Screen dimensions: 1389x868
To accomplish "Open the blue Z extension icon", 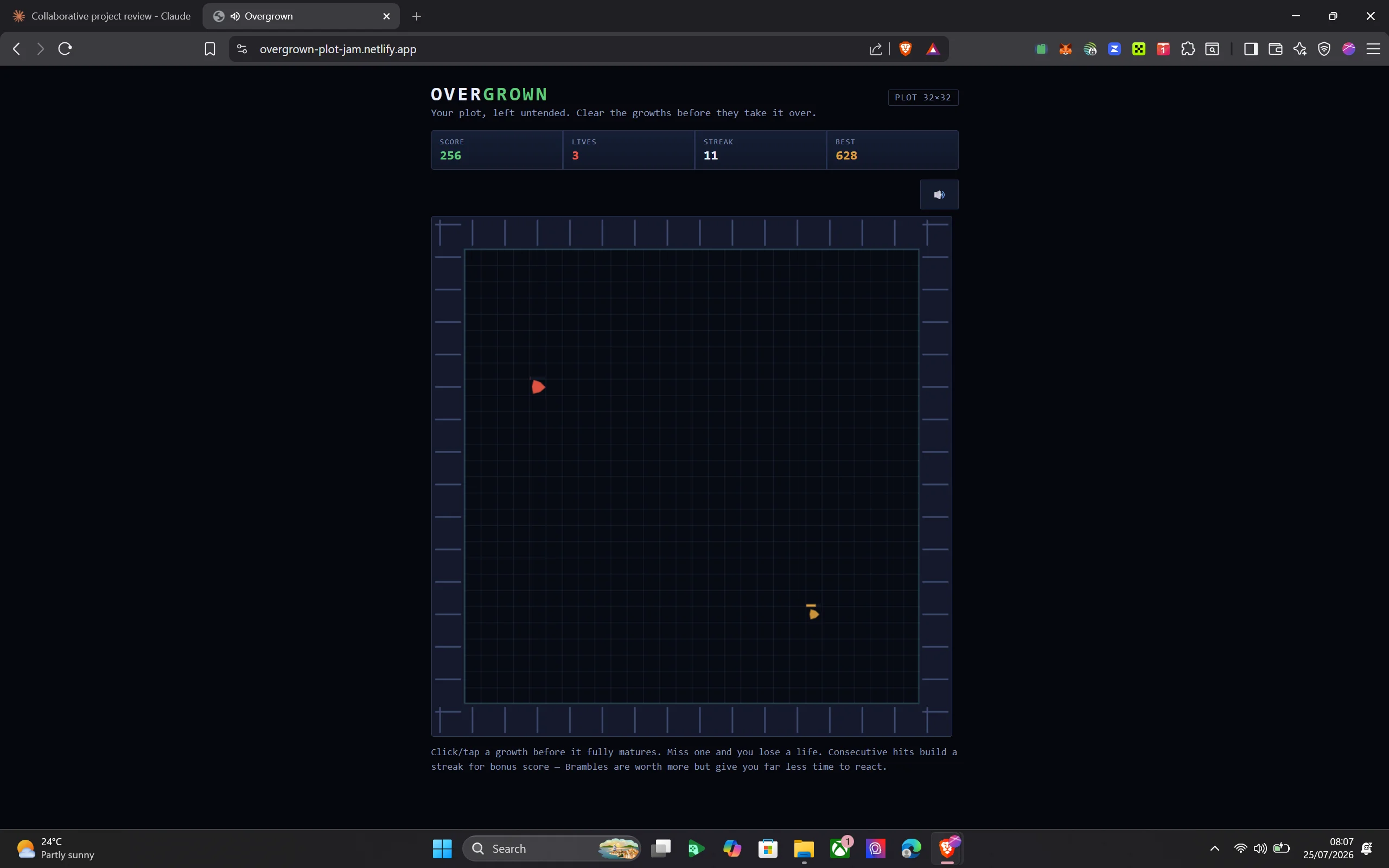I will coord(1114,49).
